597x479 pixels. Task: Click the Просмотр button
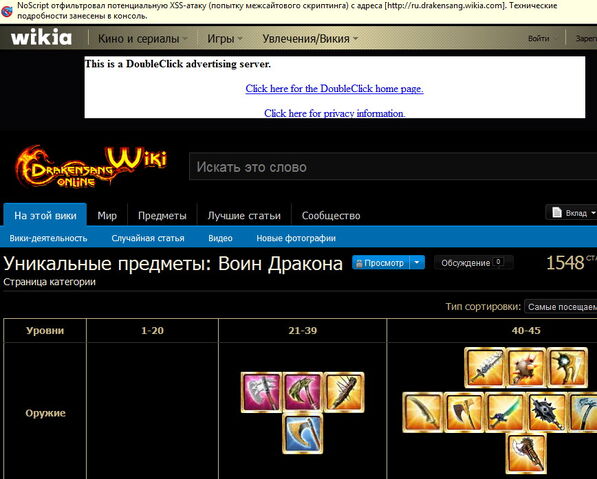coord(381,263)
